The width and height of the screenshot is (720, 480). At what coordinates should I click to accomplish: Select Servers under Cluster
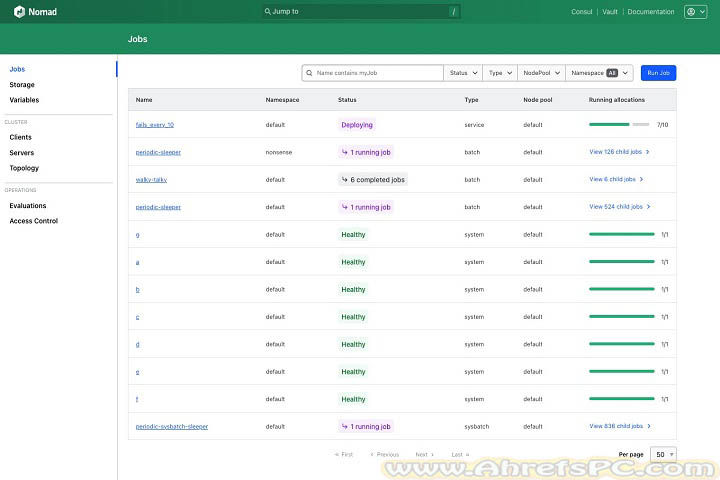(22, 152)
